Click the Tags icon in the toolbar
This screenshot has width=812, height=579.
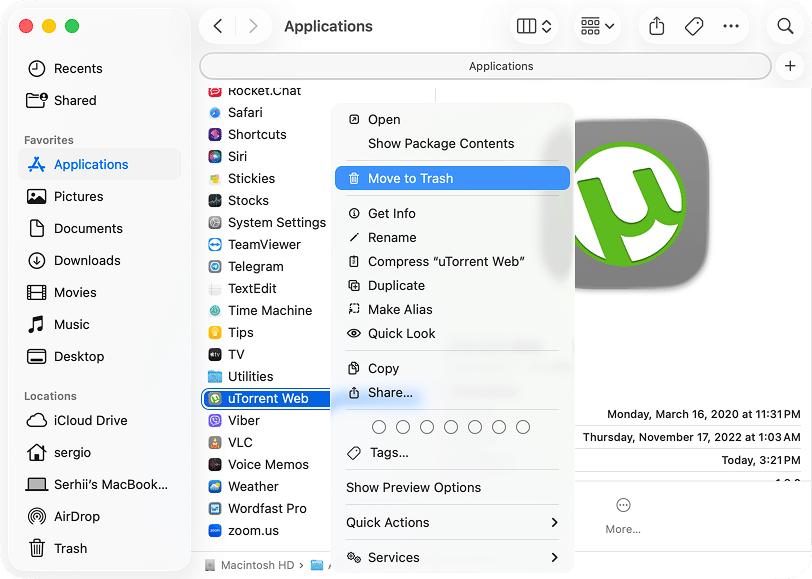click(694, 26)
